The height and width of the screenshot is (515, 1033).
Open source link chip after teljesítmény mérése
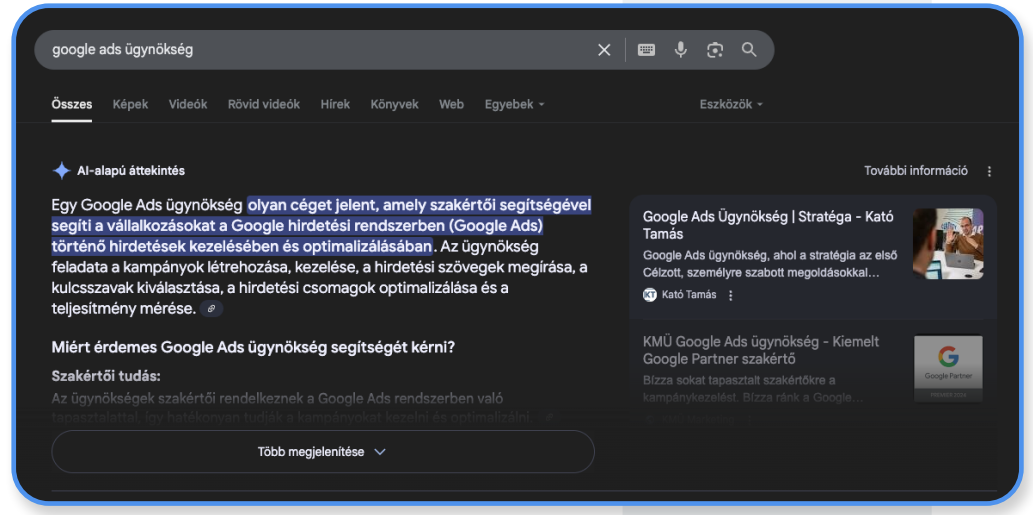211,308
